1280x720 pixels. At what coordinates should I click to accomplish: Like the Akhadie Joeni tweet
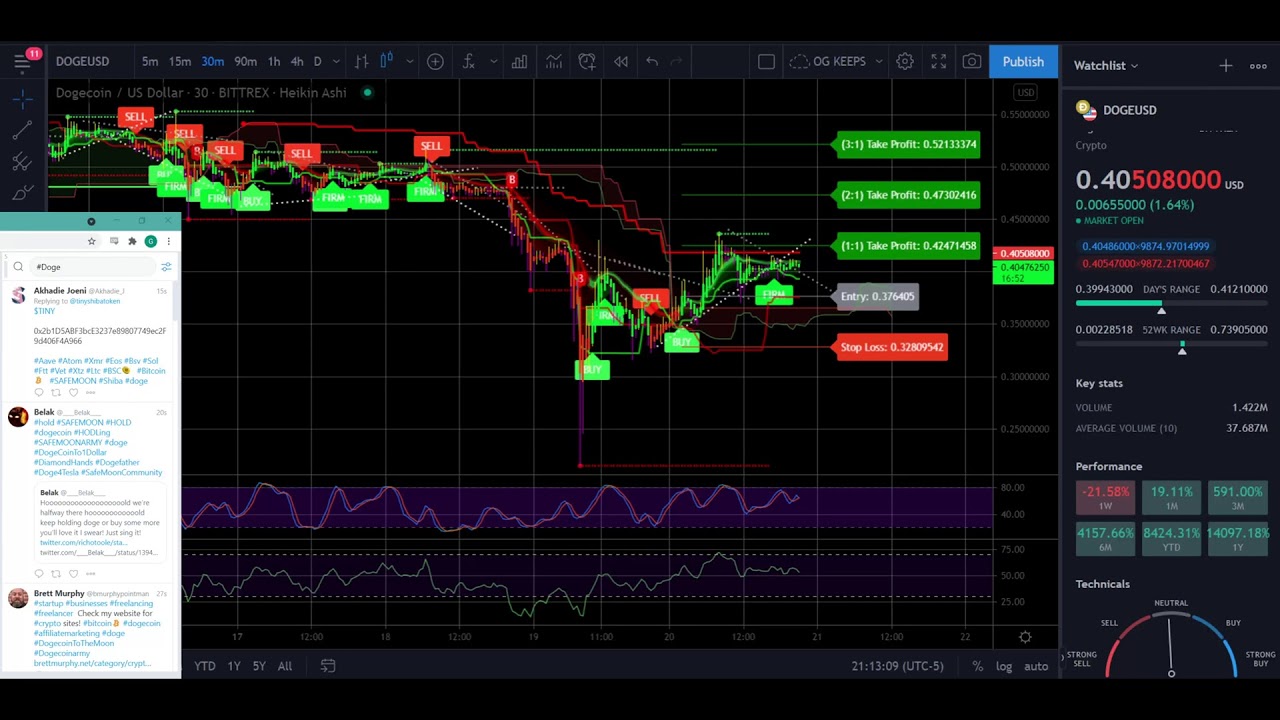(73, 392)
